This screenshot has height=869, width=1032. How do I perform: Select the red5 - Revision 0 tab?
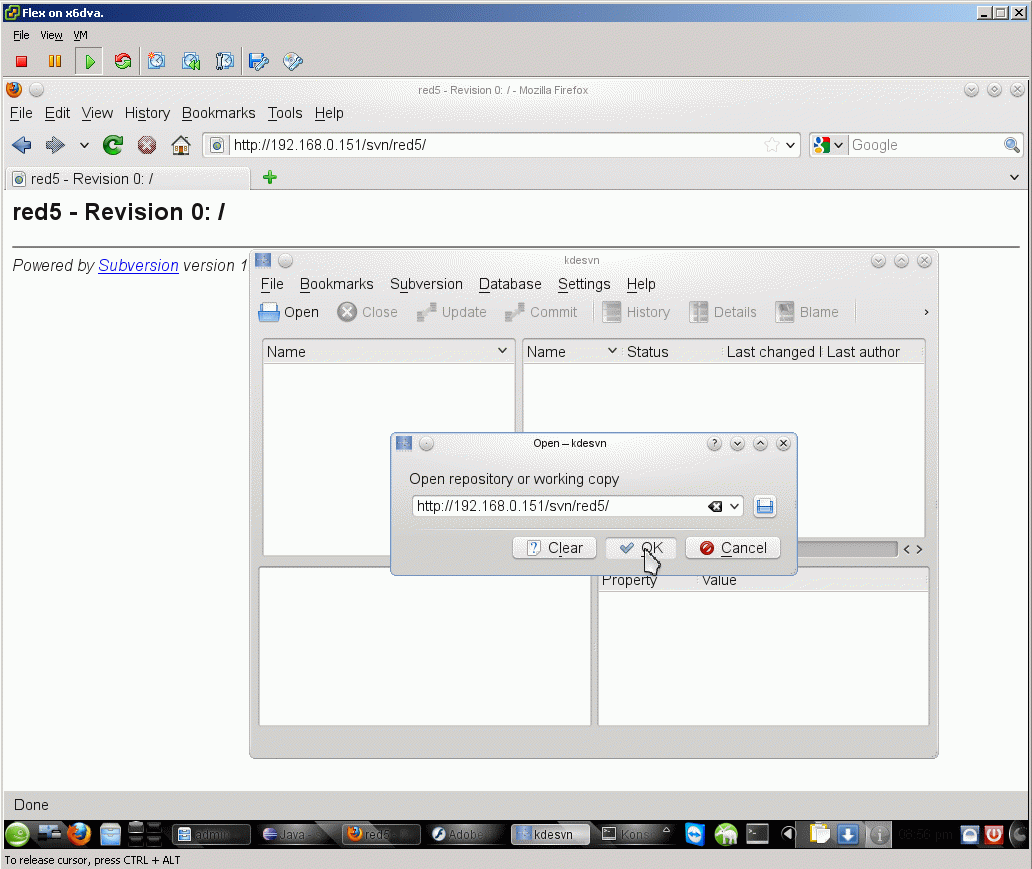pyautogui.click(x=128, y=179)
